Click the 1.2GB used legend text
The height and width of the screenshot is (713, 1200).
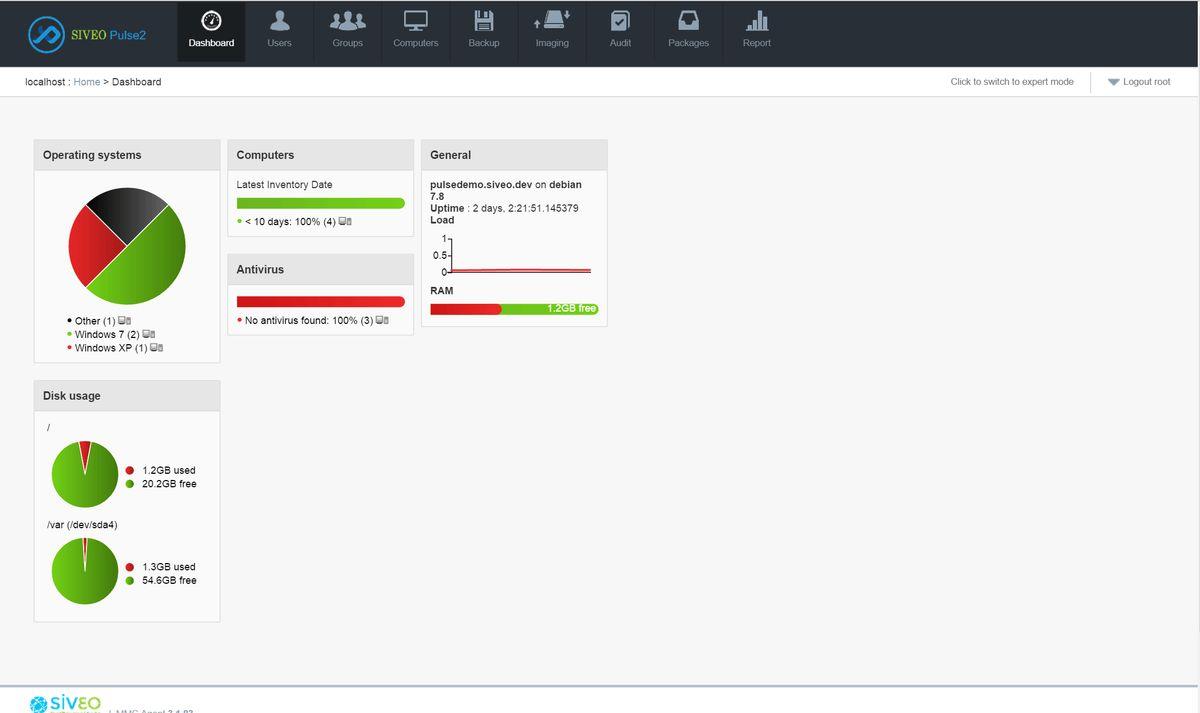169,470
